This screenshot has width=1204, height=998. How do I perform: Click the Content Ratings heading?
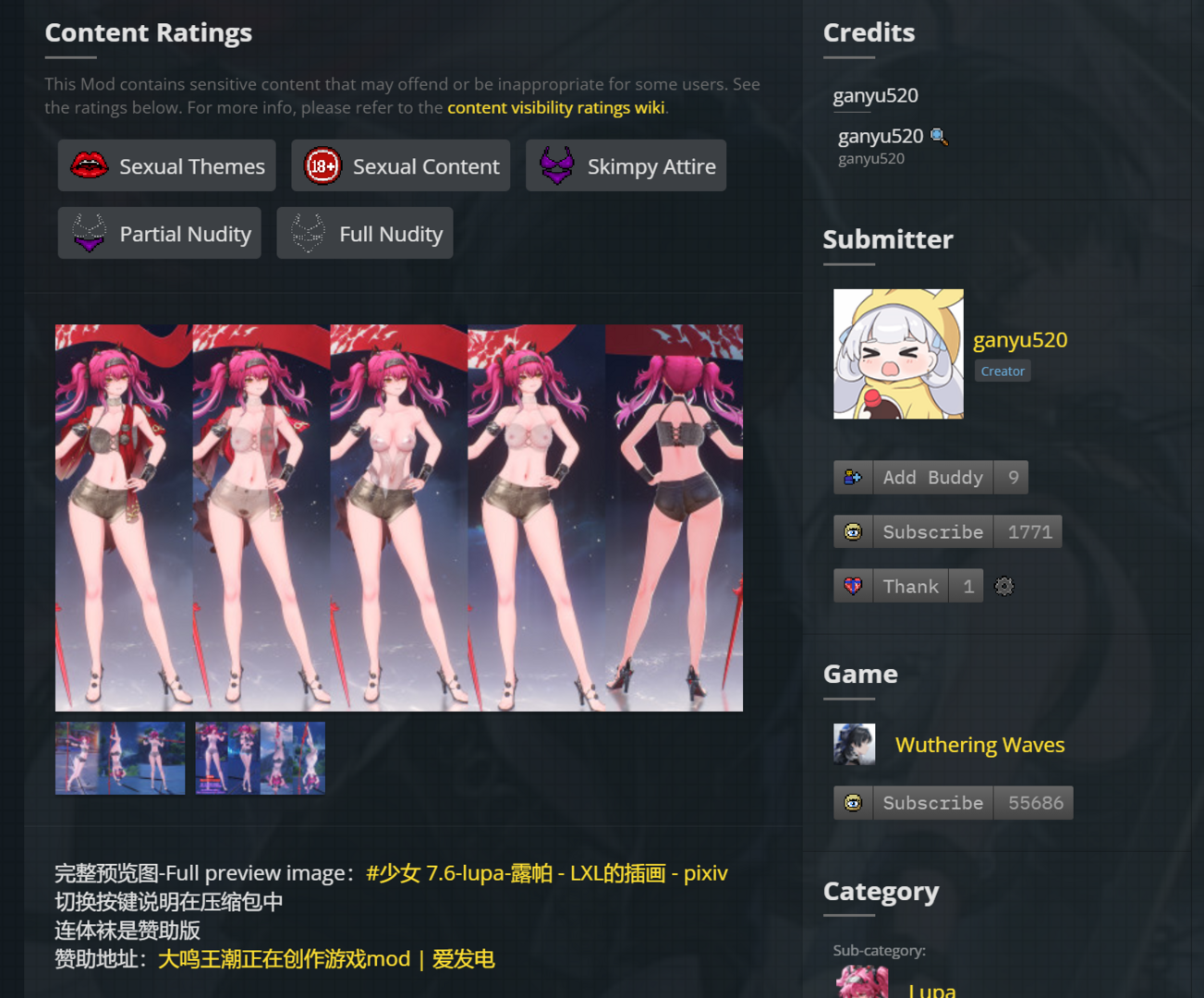[x=149, y=32]
